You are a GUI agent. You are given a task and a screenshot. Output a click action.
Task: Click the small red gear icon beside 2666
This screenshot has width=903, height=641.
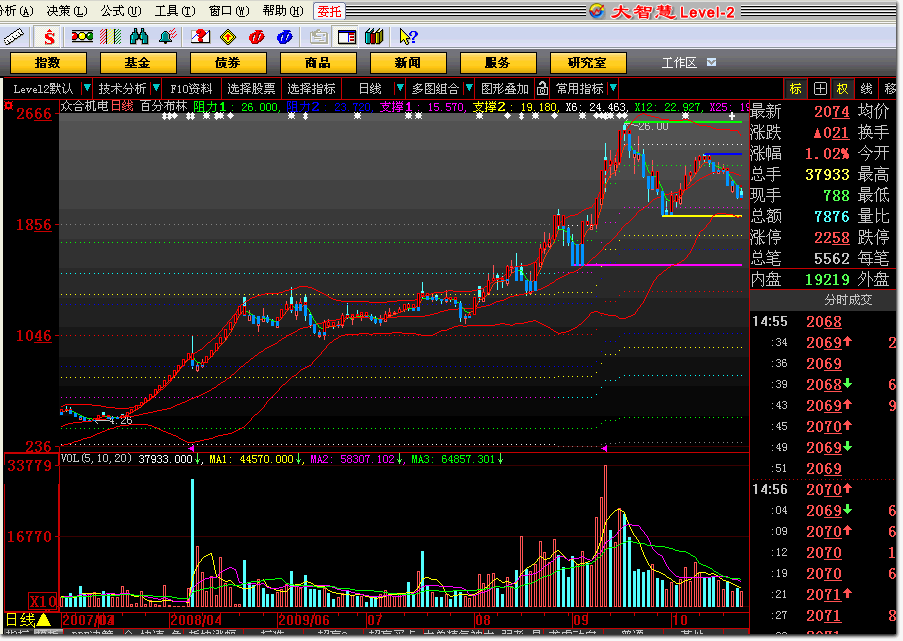tap(8, 106)
